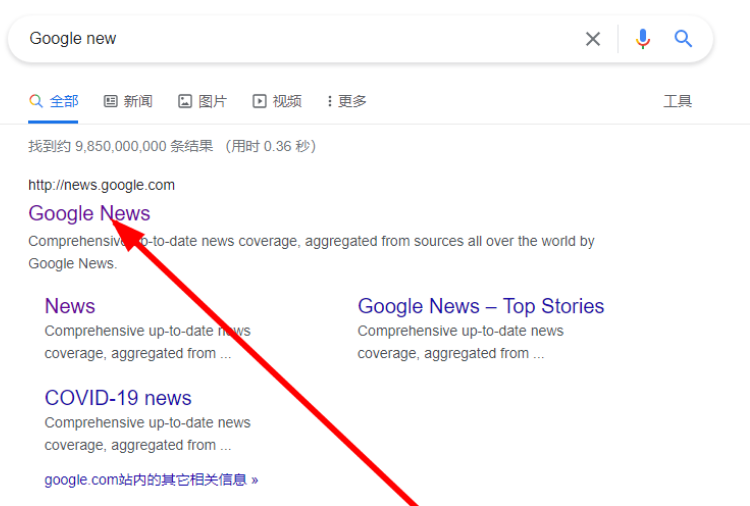The width and height of the screenshot is (750, 506).
Task: Click the picture icon beside 图片
Action: (185, 101)
